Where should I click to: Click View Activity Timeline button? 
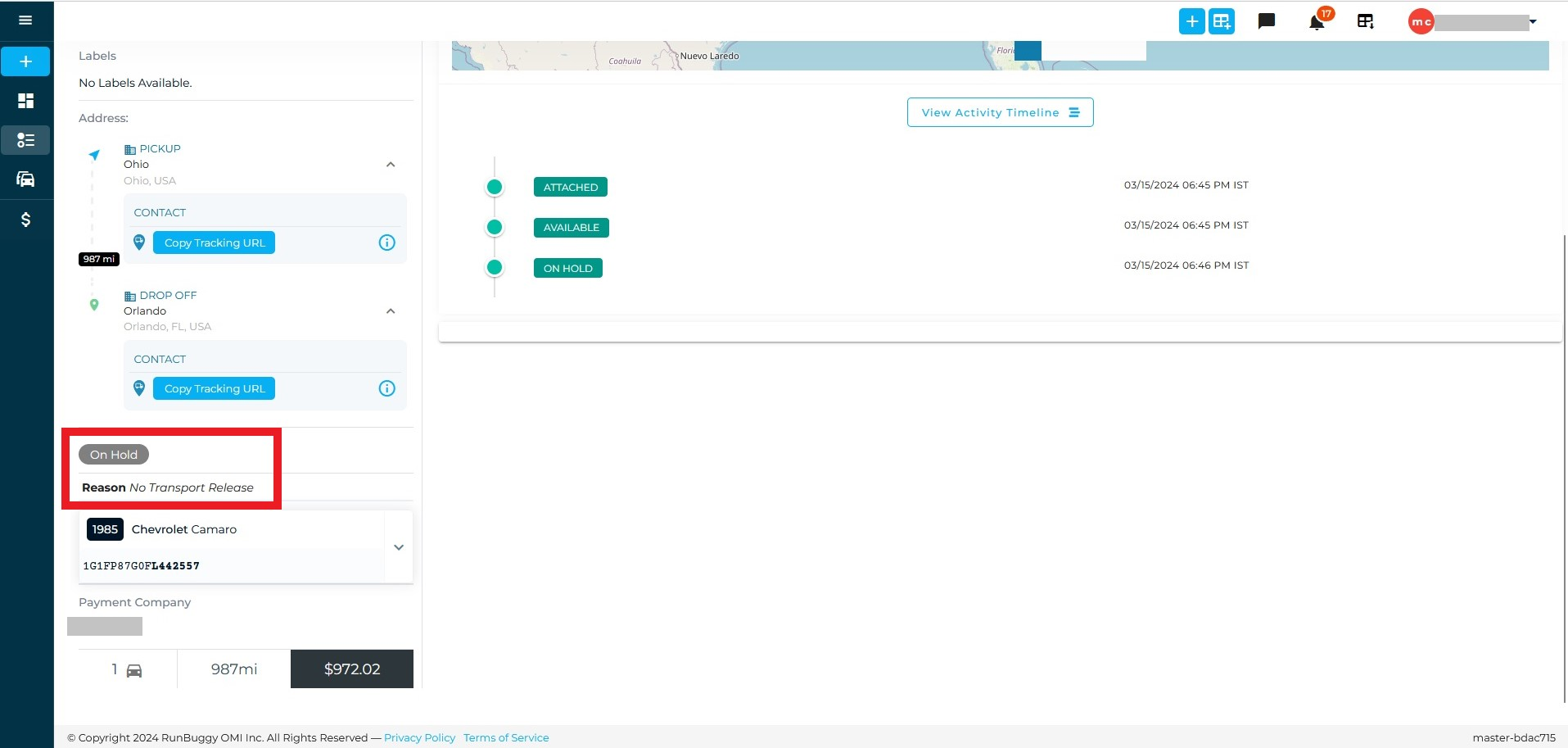1000,112
